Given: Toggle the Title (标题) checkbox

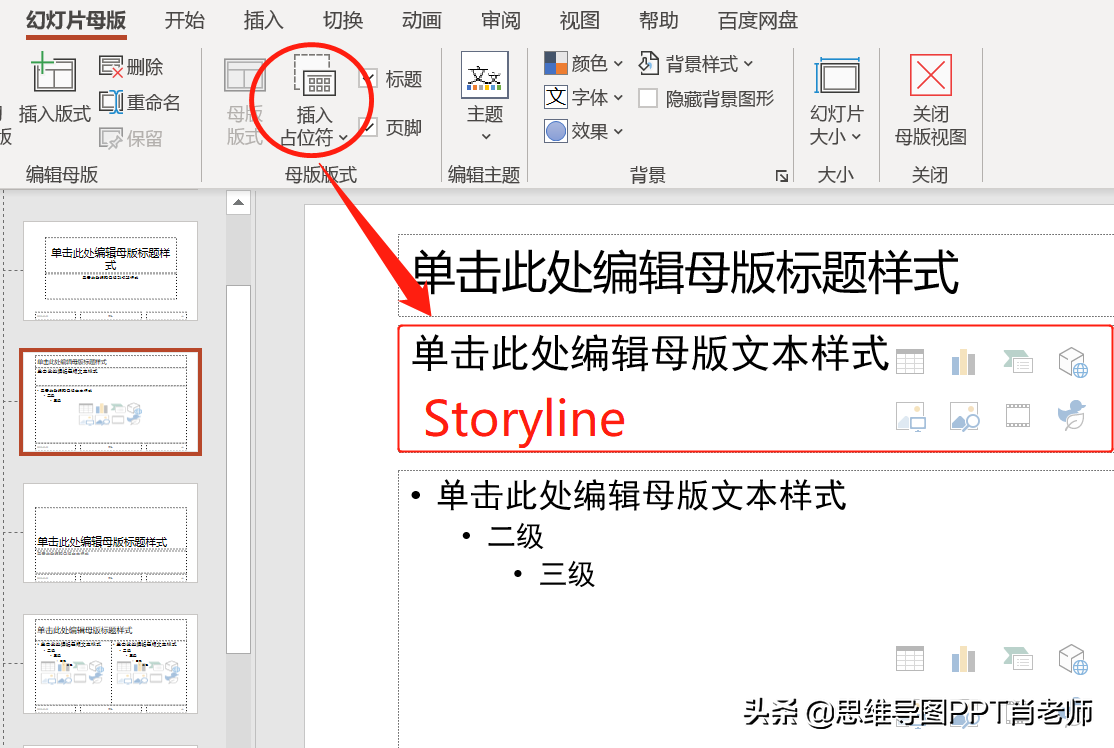Looking at the screenshot, I should [x=368, y=78].
